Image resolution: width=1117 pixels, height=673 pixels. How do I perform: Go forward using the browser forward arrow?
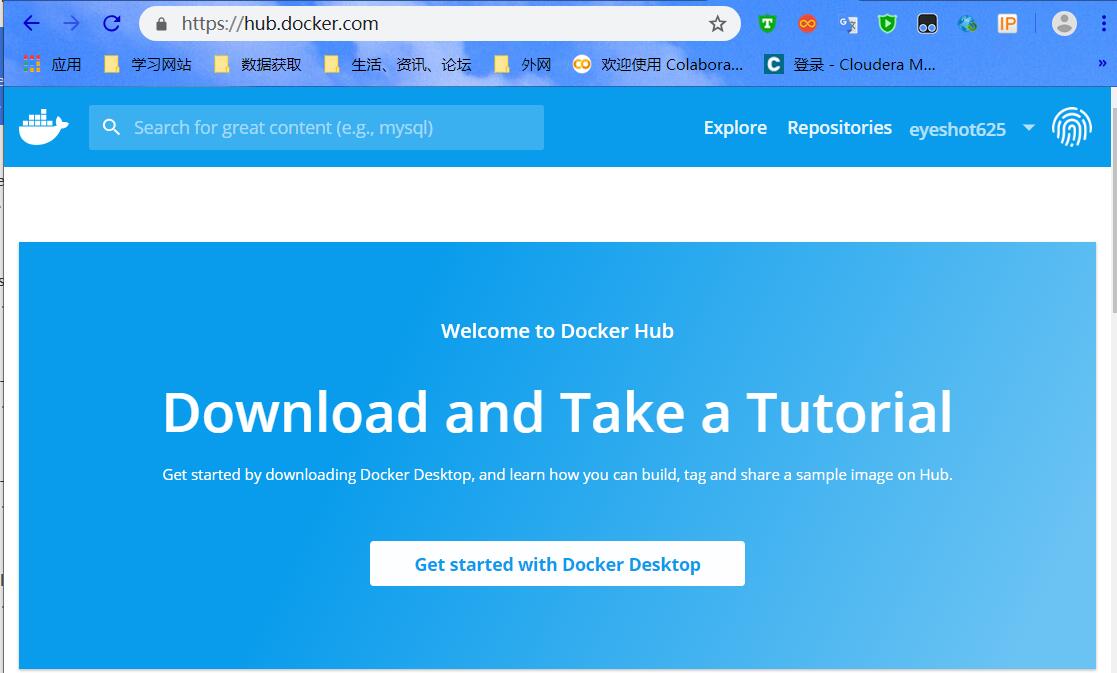[x=71, y=24]
